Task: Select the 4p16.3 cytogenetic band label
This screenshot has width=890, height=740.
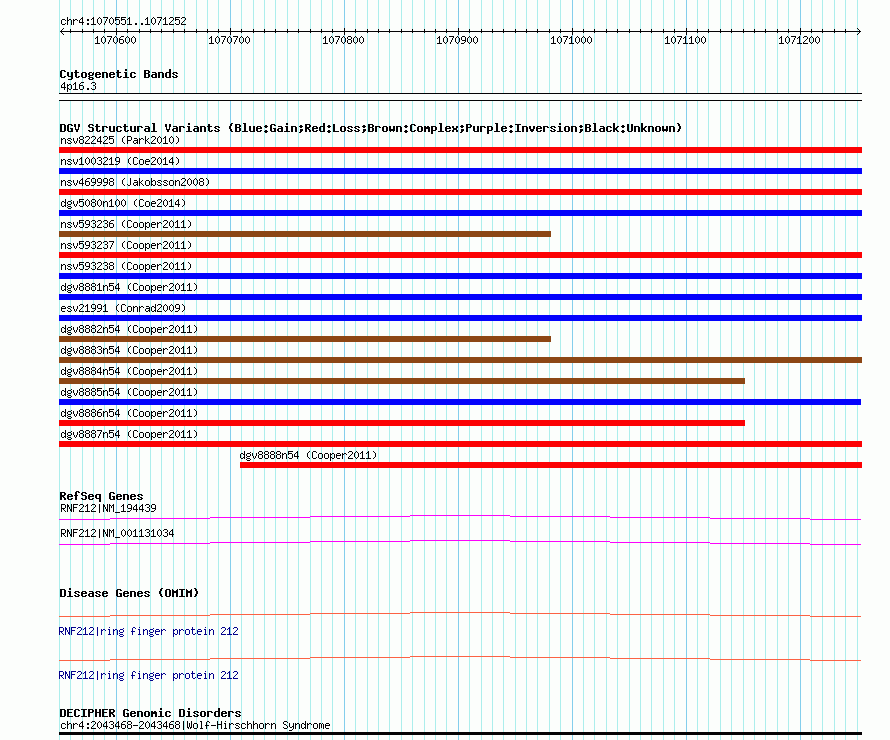Action: (x=78, y=87)
